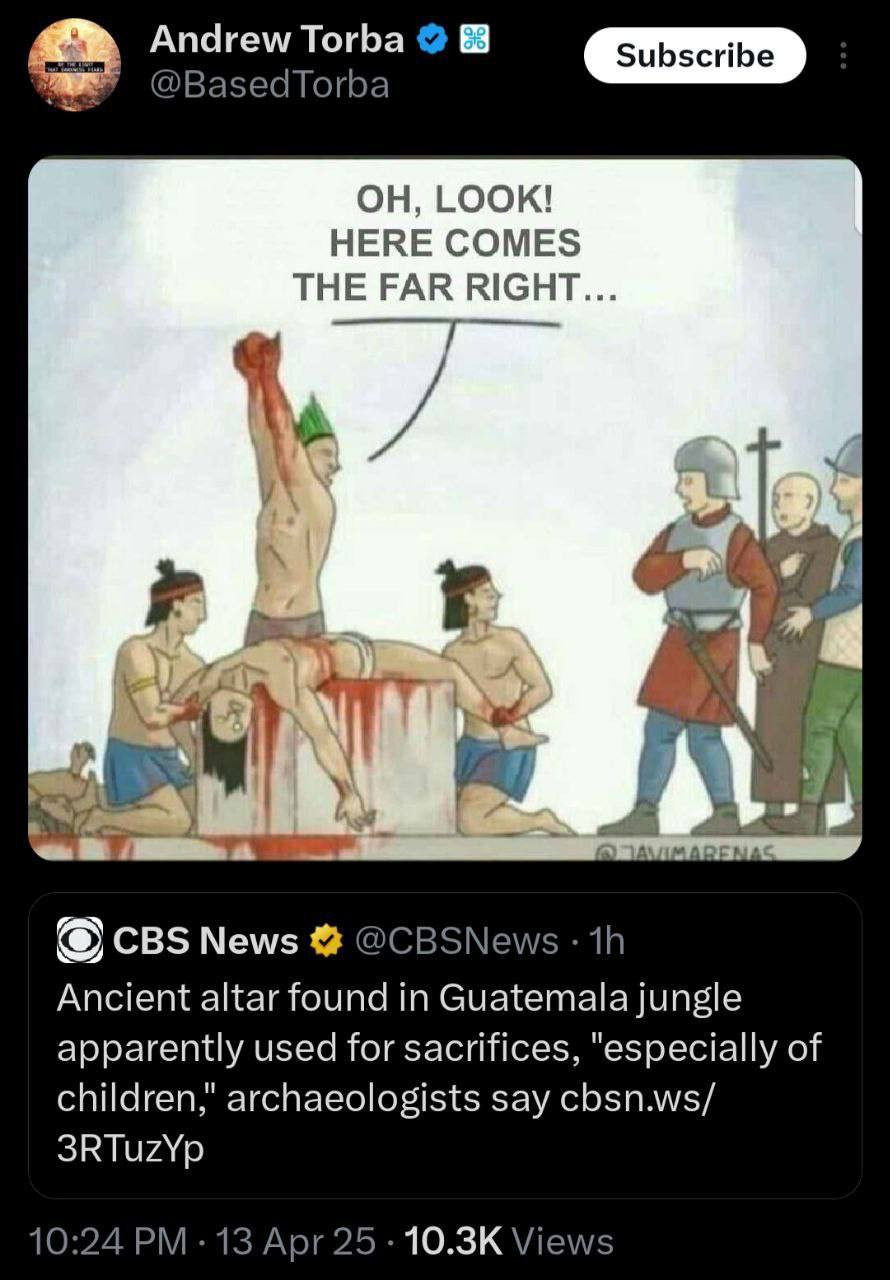The height and width of the screenshot is (1280, 890).
Task: Click the 1h timestamp on quoted post
Action: tap(607, 941)
